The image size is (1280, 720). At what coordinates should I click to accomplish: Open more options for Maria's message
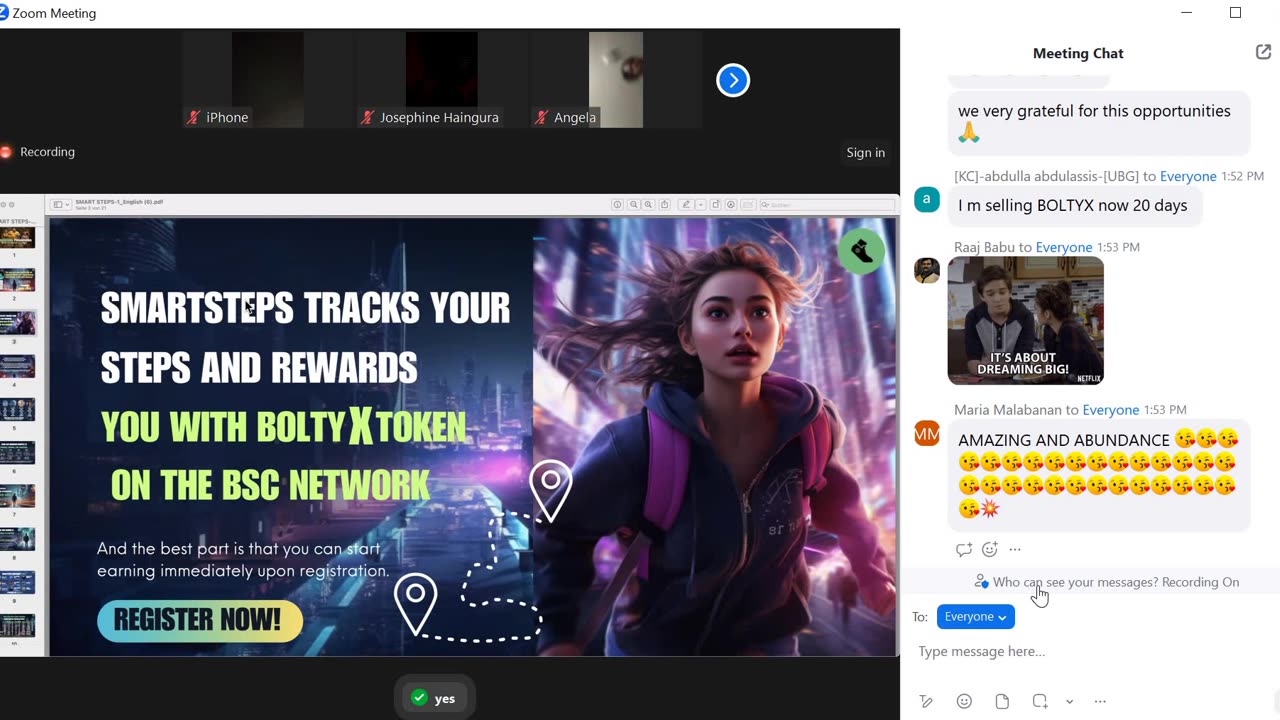(1015, 549)
